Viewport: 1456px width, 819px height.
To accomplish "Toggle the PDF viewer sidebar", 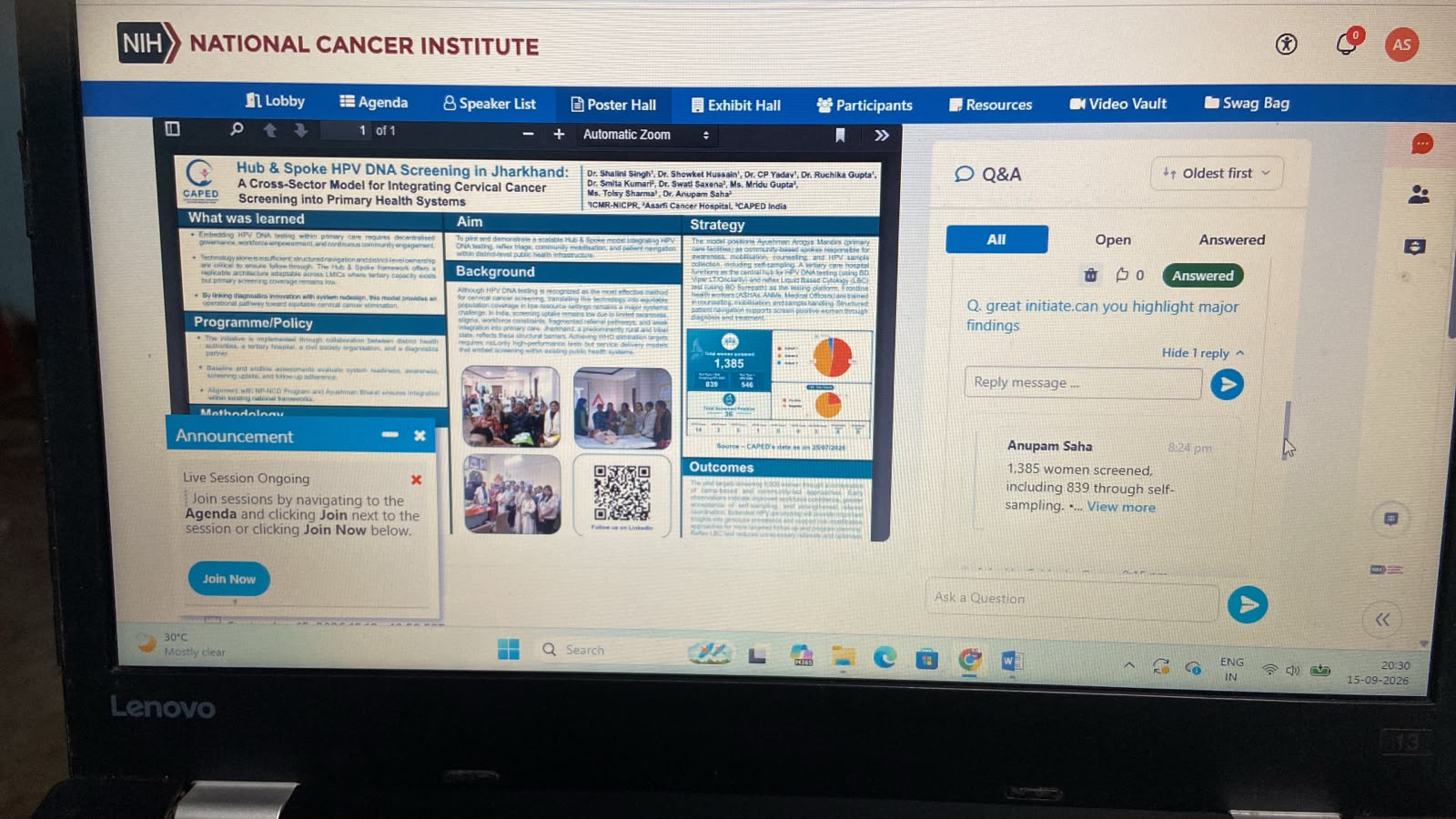I will point(173,128).
